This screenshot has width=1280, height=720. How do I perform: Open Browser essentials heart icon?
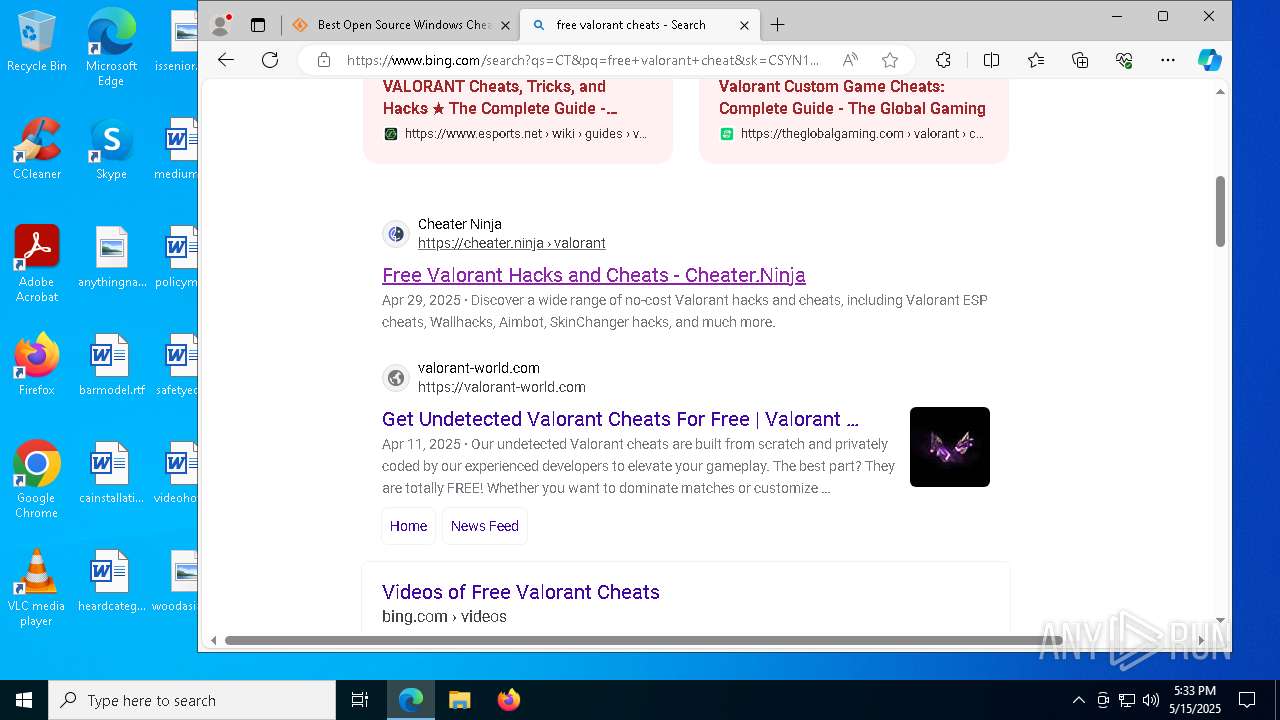point(1124,60)
